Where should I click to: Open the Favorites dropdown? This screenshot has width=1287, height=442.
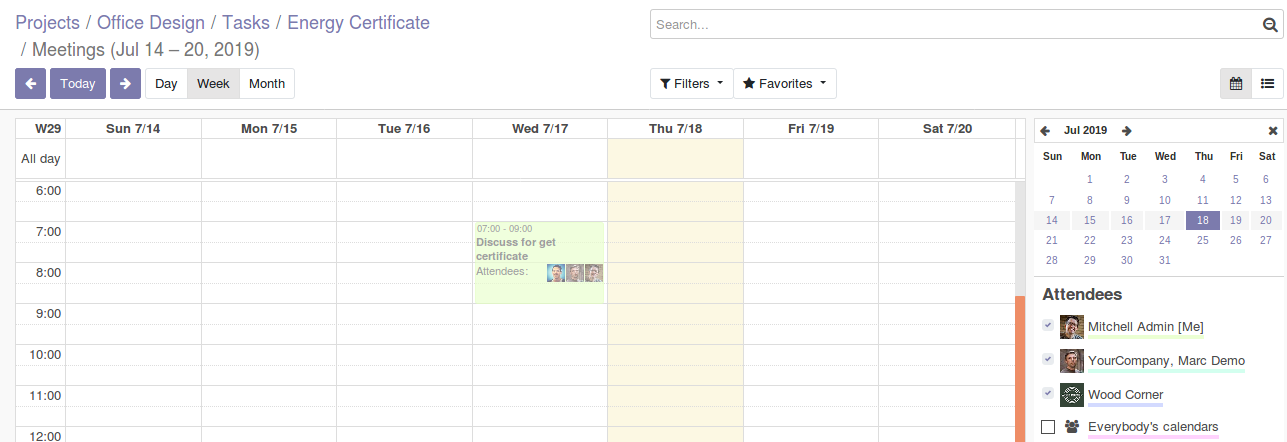784,84
